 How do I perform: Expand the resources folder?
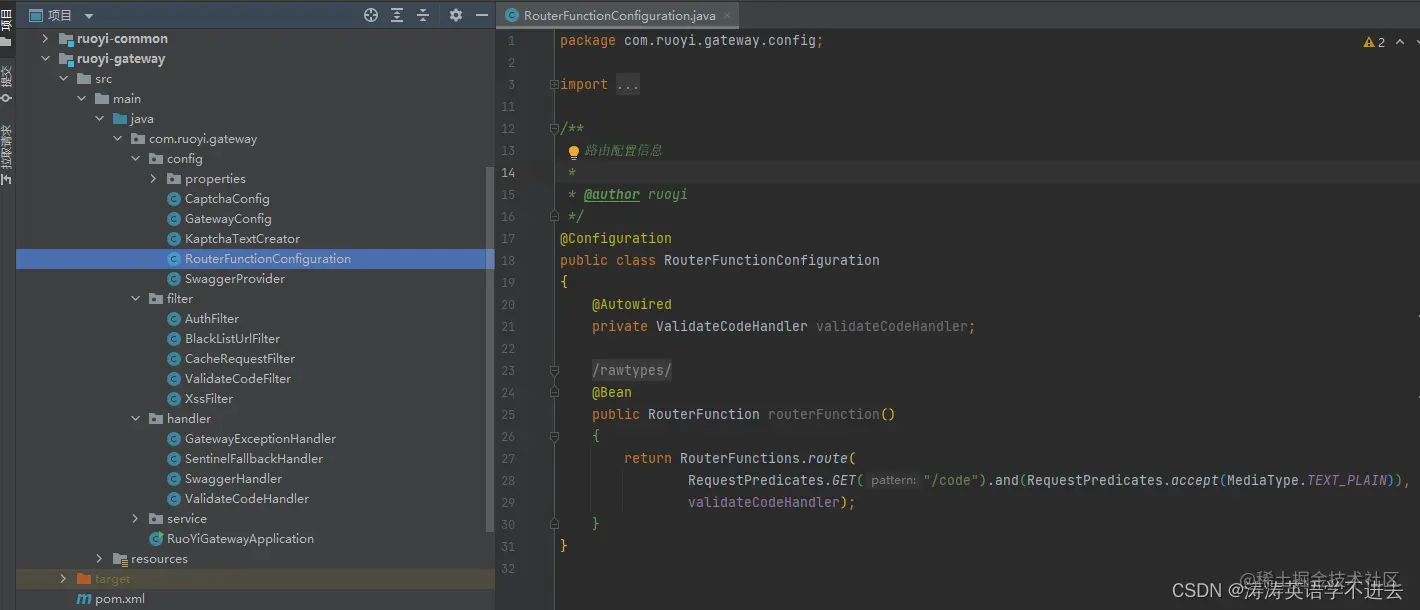tap(99, 559)
